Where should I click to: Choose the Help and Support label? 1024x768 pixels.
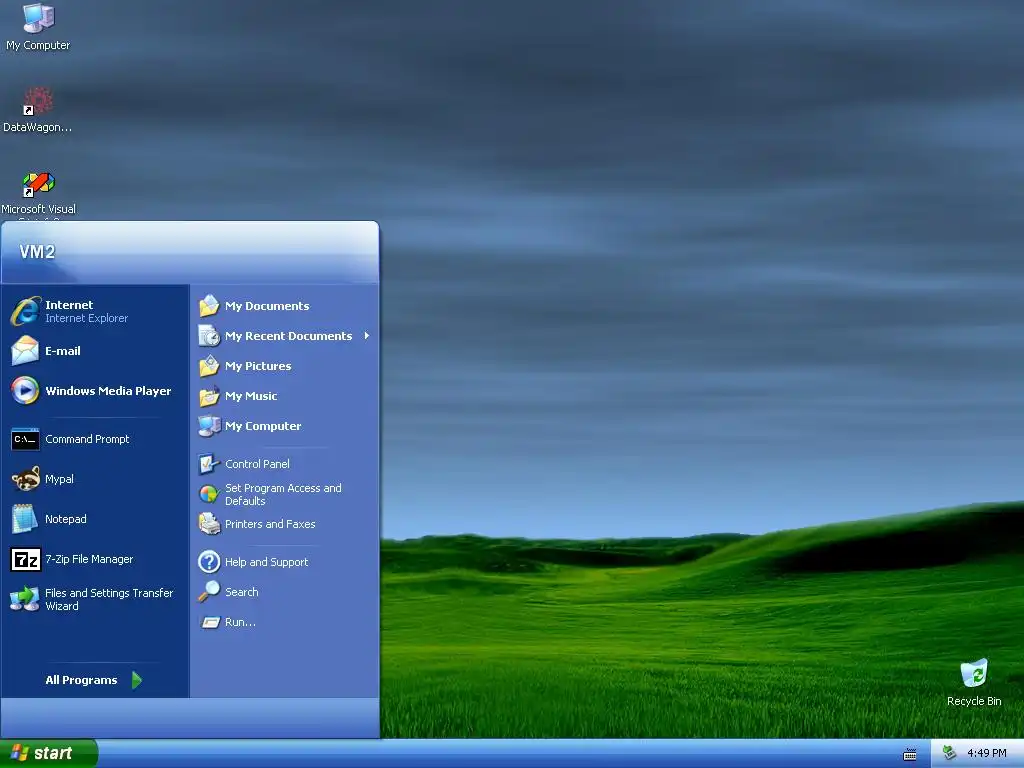[266, 562]
